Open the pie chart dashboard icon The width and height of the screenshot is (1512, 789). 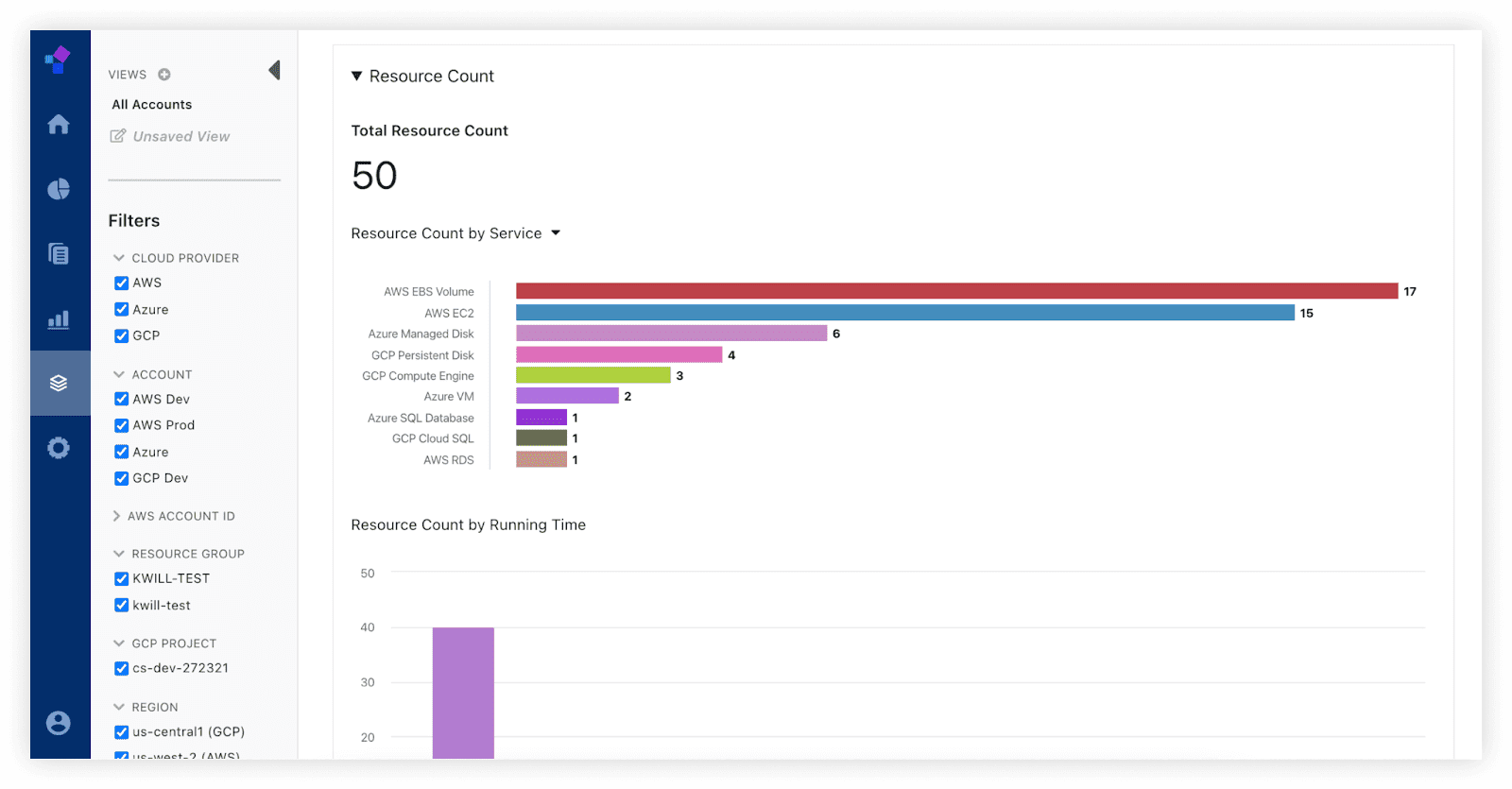tap(59, 189)
